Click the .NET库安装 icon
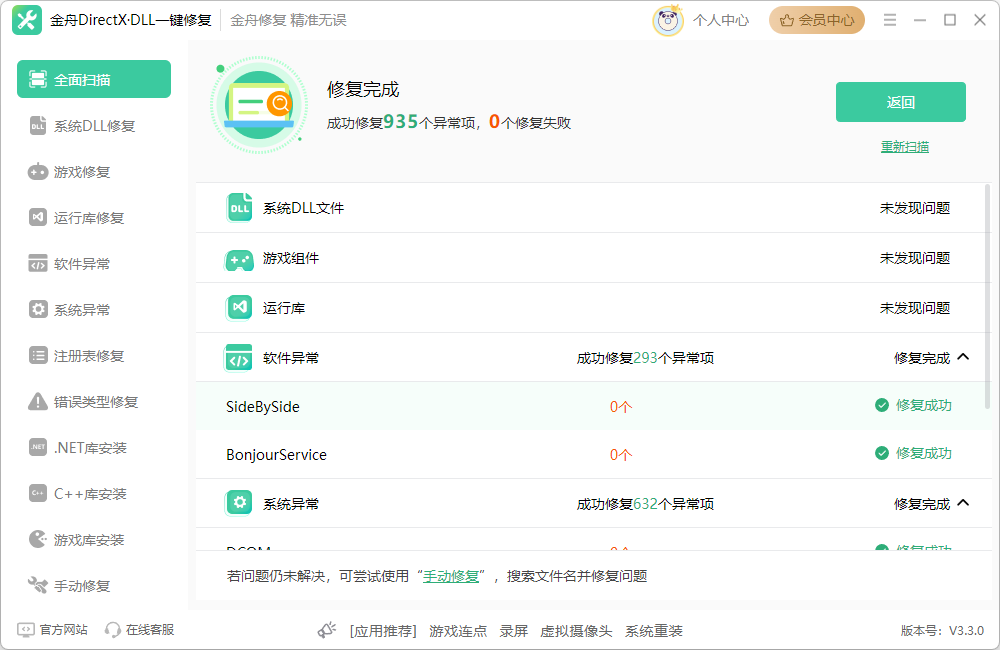1000x650 pixels. tap(38, 447)
